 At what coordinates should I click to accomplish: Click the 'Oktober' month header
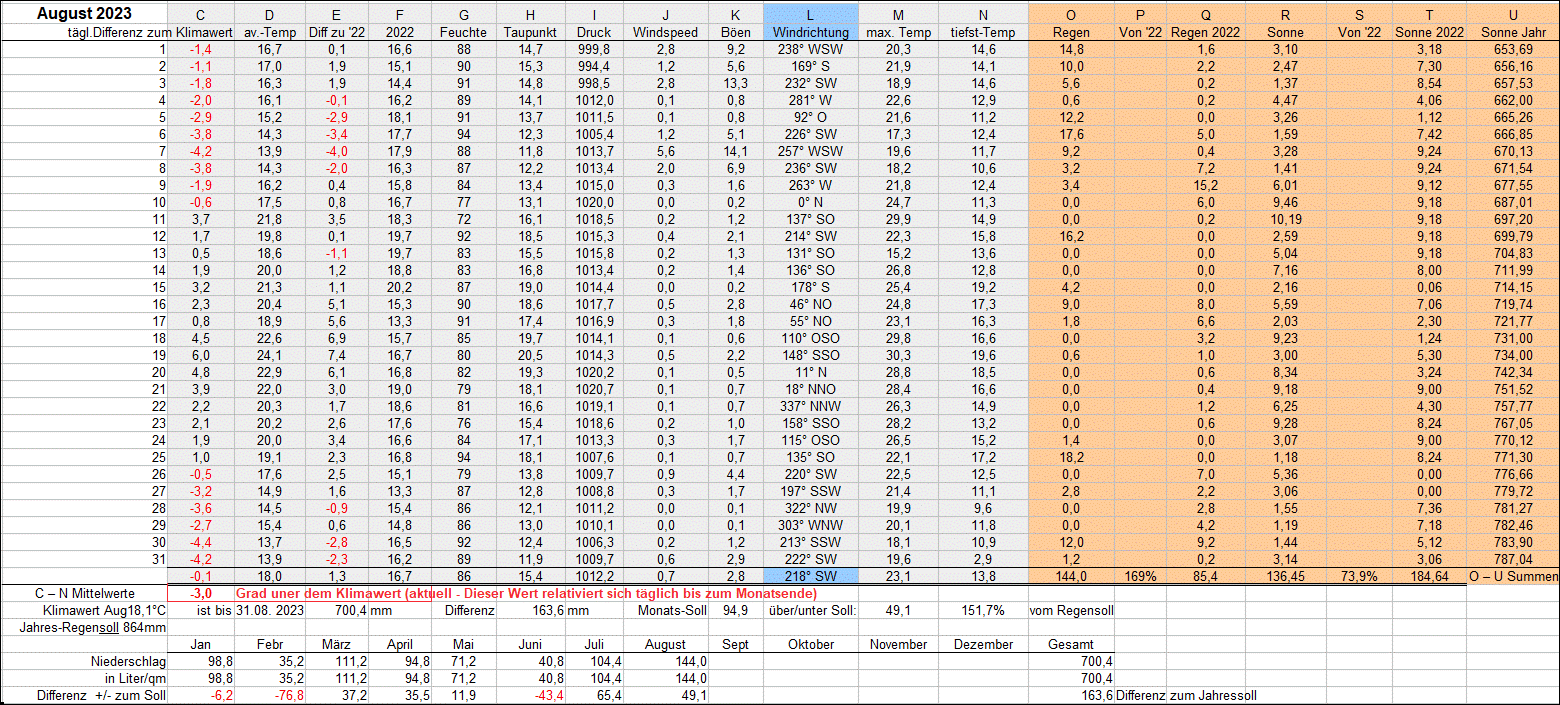810,644
